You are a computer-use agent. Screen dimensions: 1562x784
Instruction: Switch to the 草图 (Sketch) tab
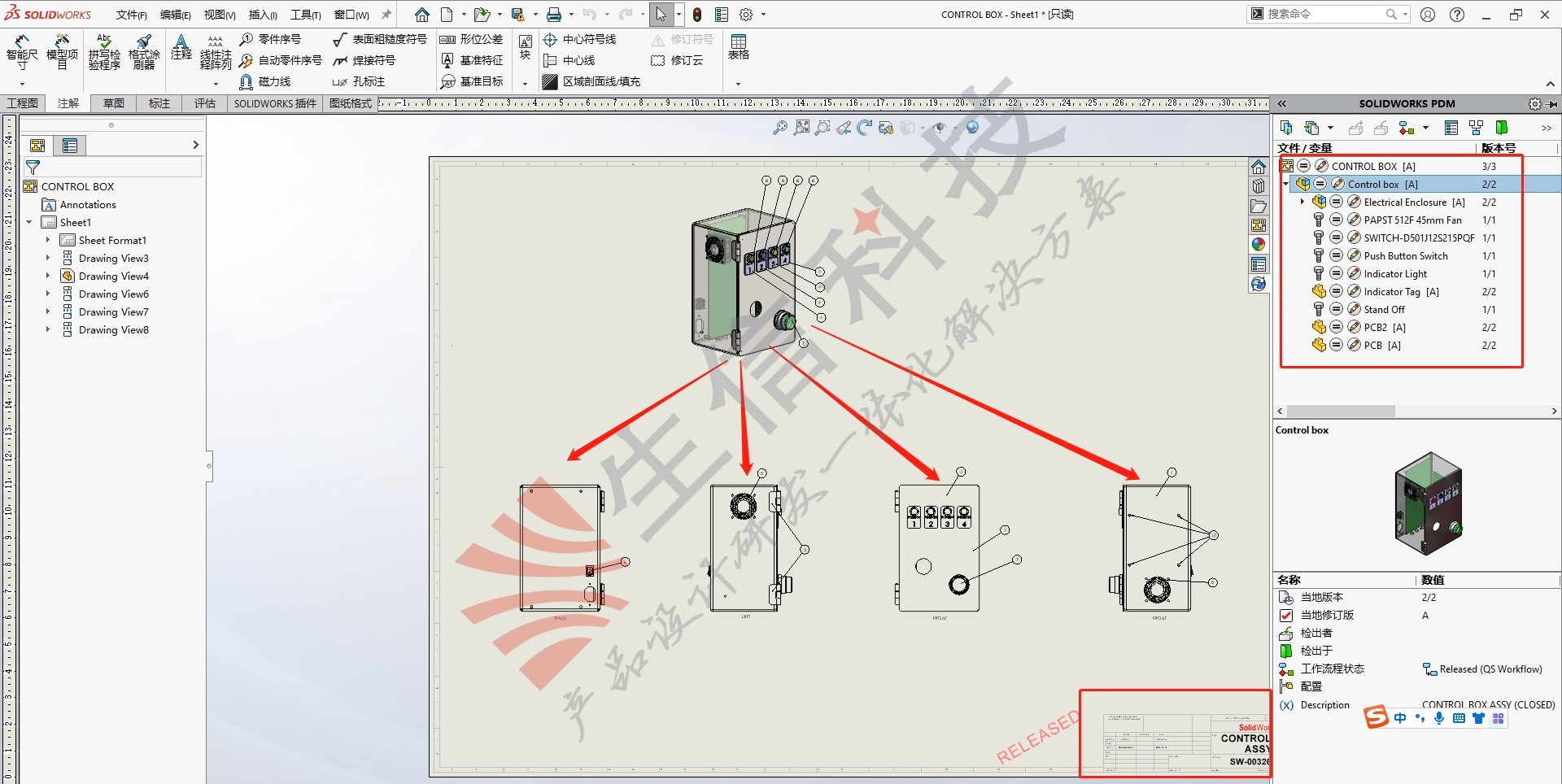click(114, 103)
